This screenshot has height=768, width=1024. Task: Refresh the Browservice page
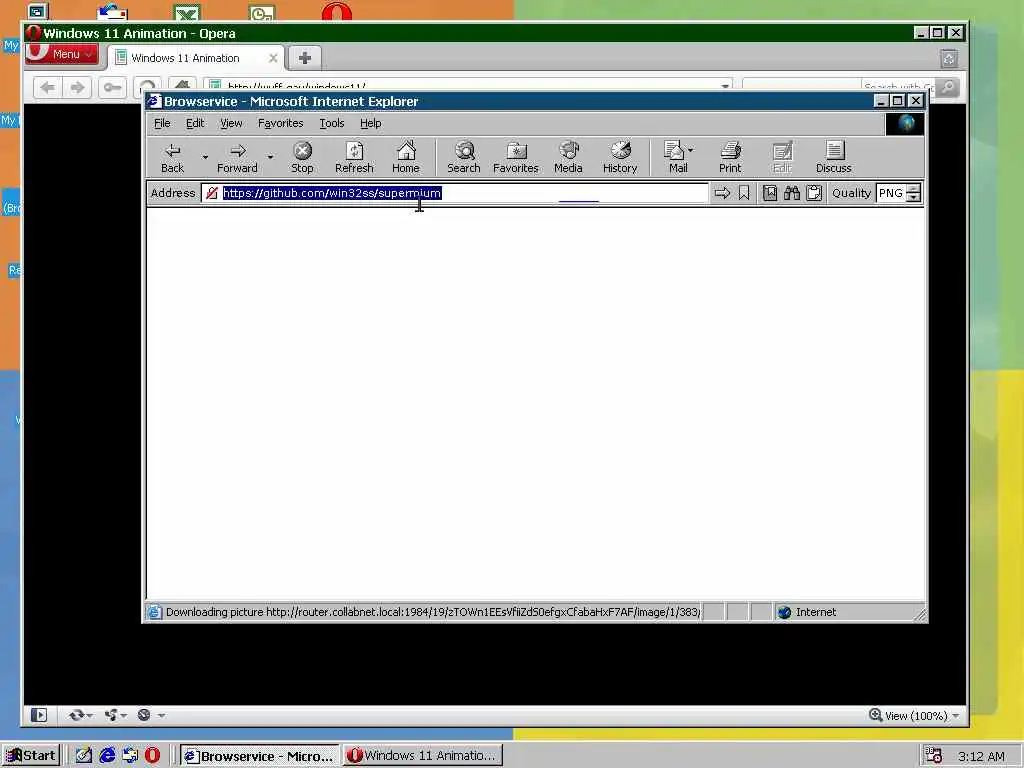tap(354, 157)
